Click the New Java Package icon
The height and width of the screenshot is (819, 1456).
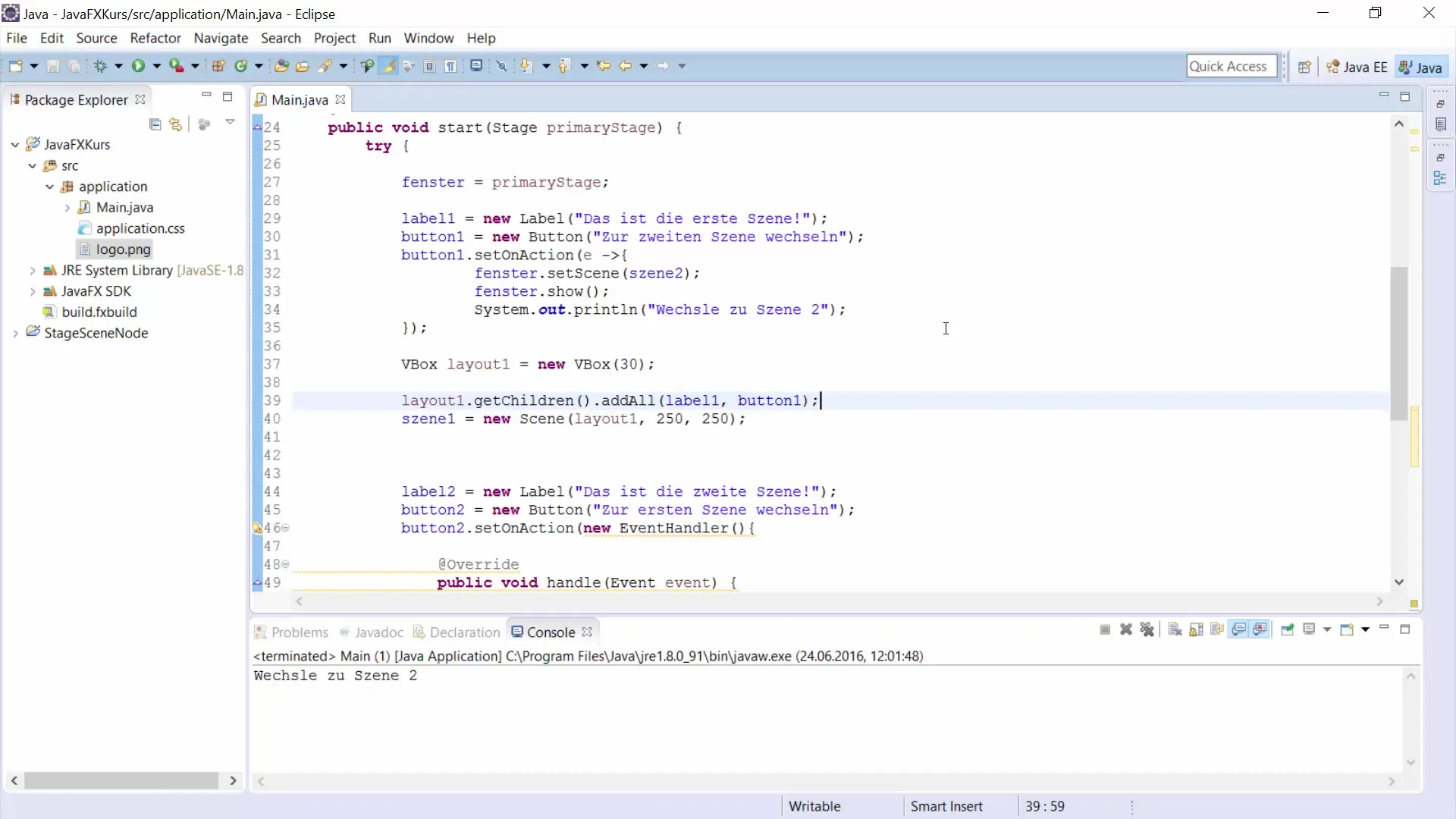coord(218,66)
